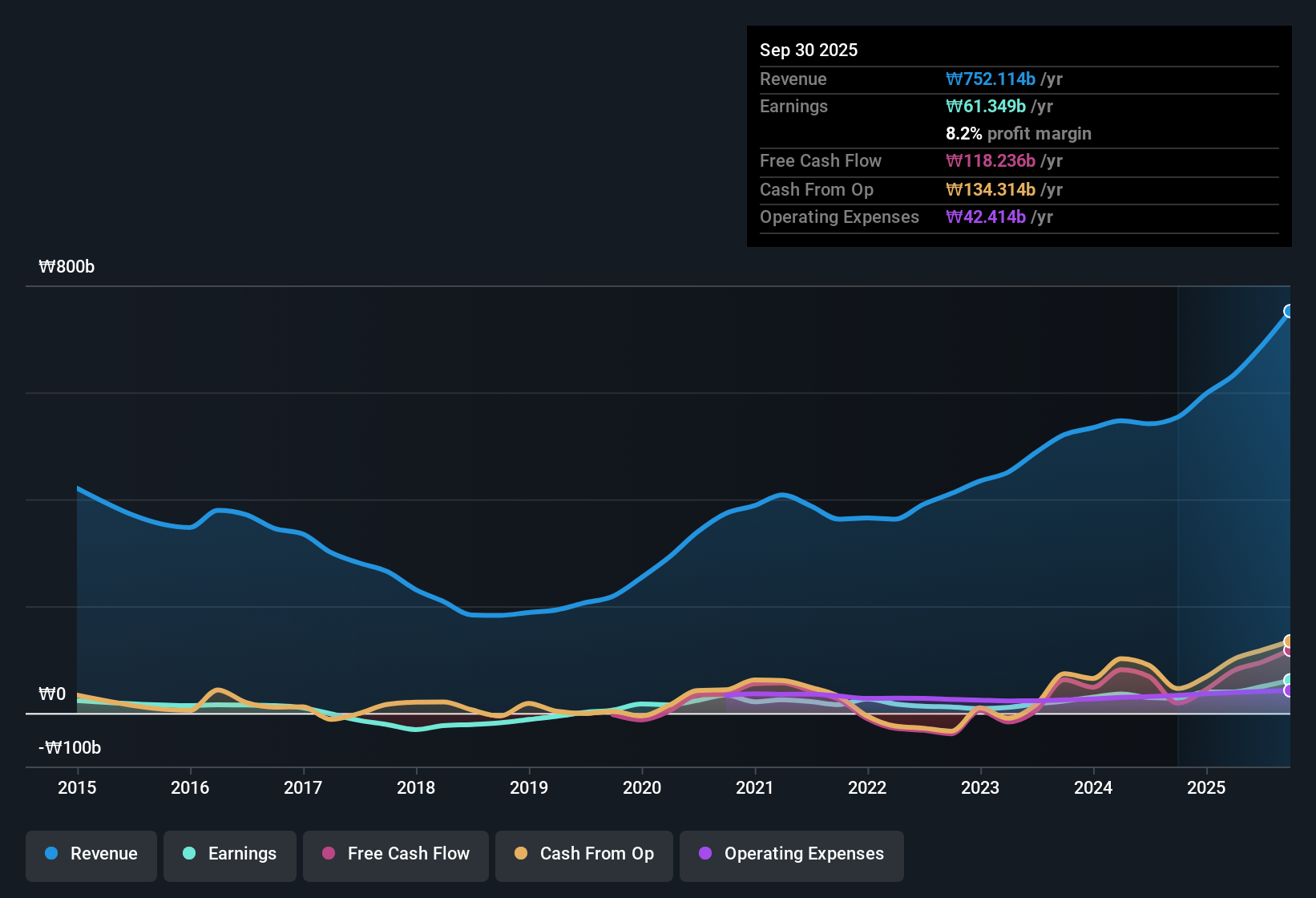
Task: Expand the Free Cash Flow legend item
Action: (x=395, y=854)
